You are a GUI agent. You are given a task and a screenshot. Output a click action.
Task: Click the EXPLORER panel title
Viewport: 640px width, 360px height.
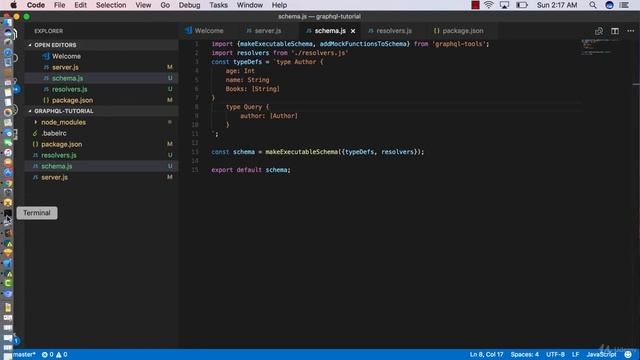pos(49,31)
